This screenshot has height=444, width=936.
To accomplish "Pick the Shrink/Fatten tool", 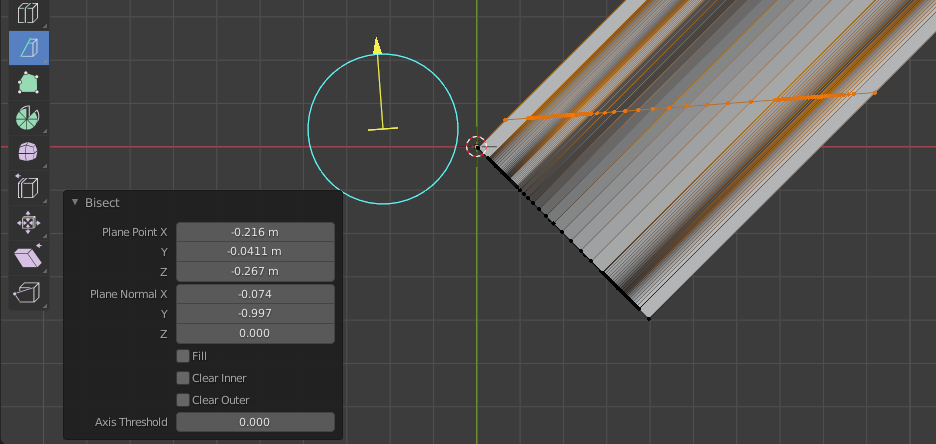I will (28, 223).
